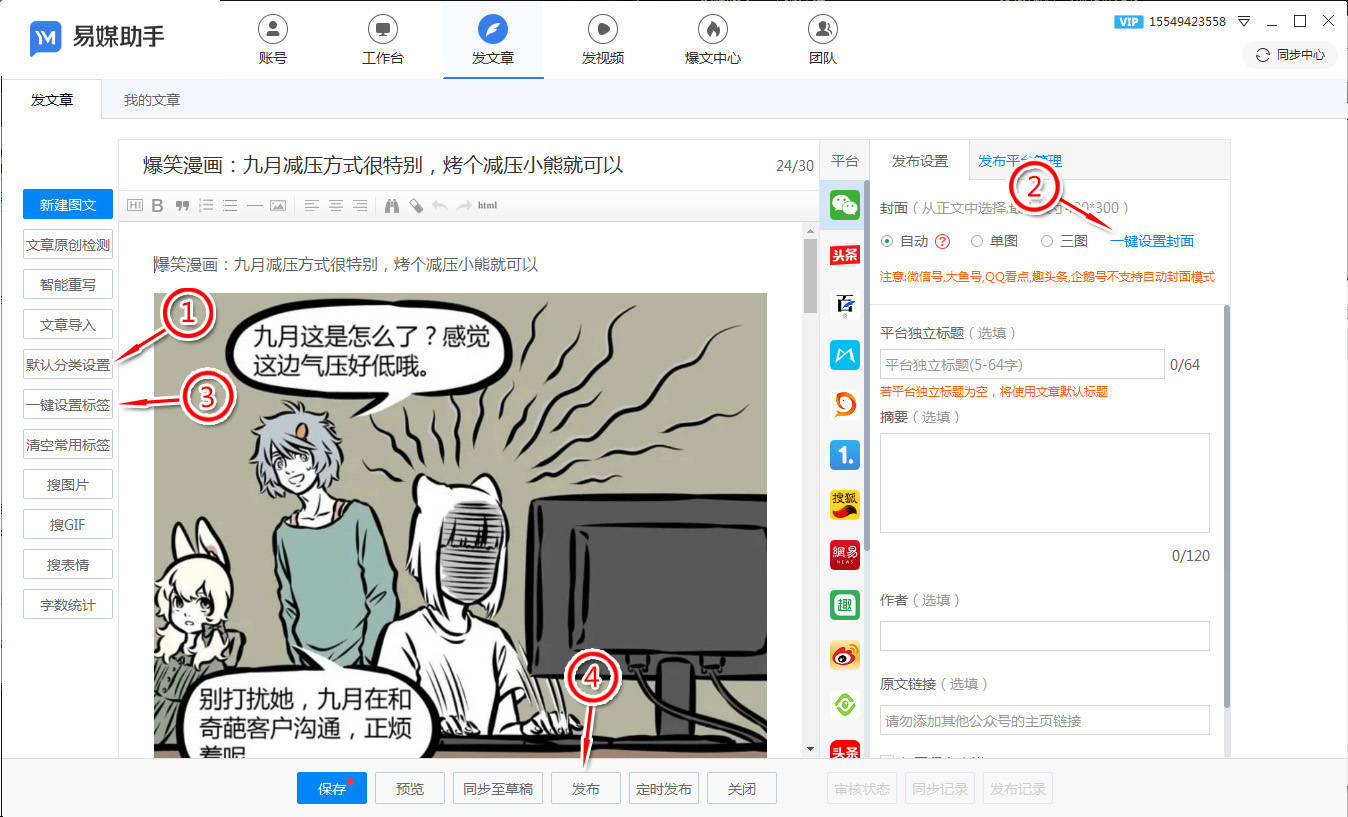Select the Sohu platform icon

pyautogui.click(x=845, y=504)
